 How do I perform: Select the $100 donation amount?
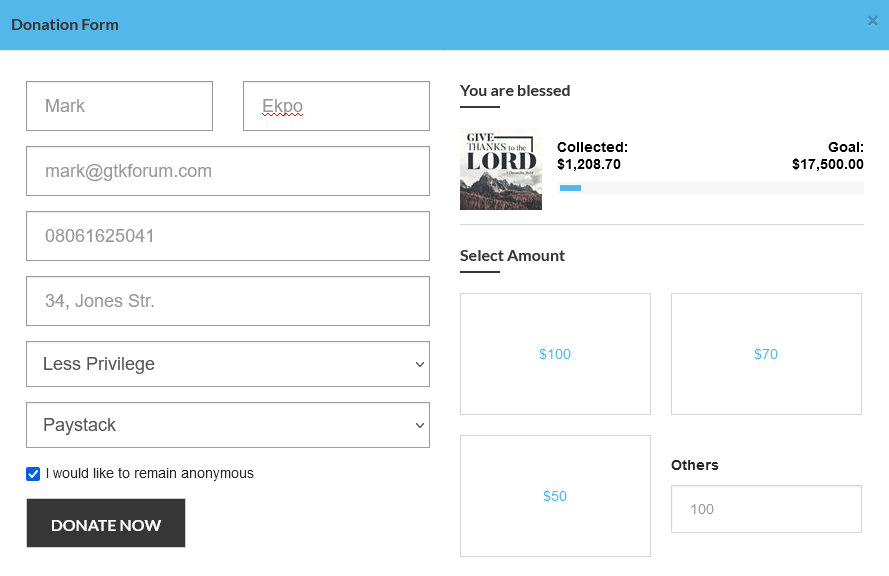click(x=555, y=354)
